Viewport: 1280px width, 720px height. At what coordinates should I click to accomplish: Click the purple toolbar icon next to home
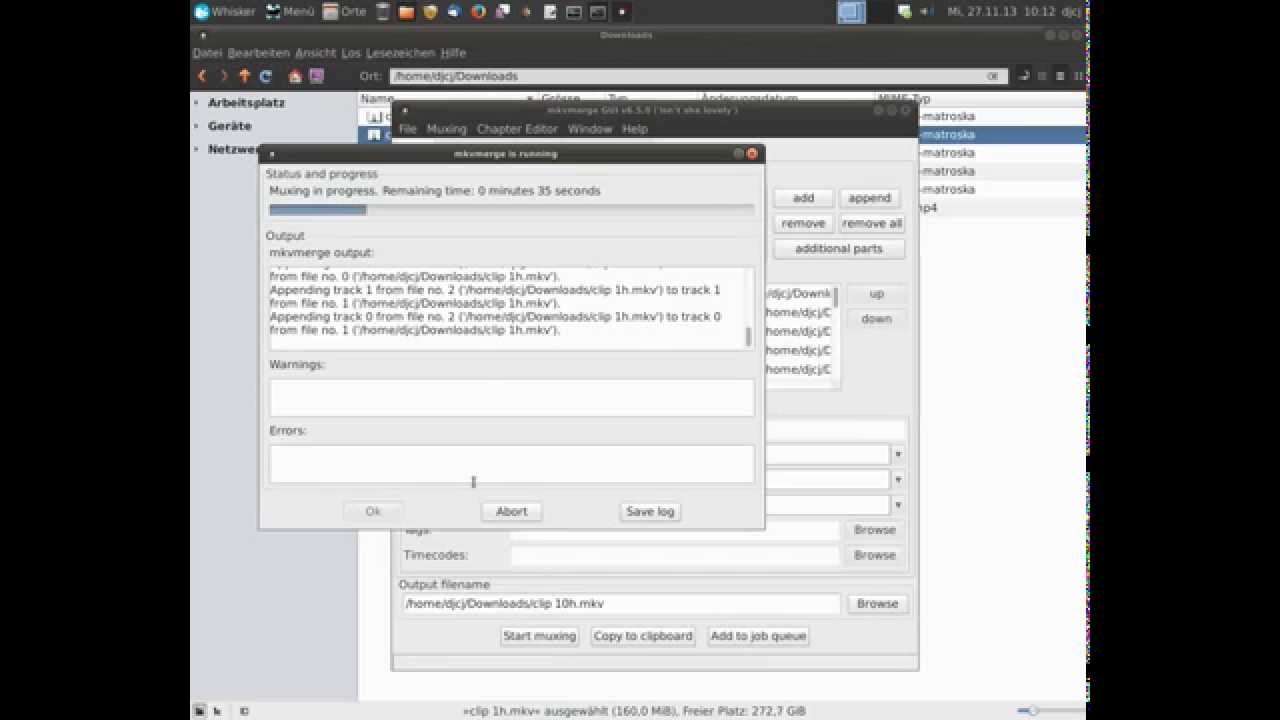pyautogui.click(x=316, y=76)
